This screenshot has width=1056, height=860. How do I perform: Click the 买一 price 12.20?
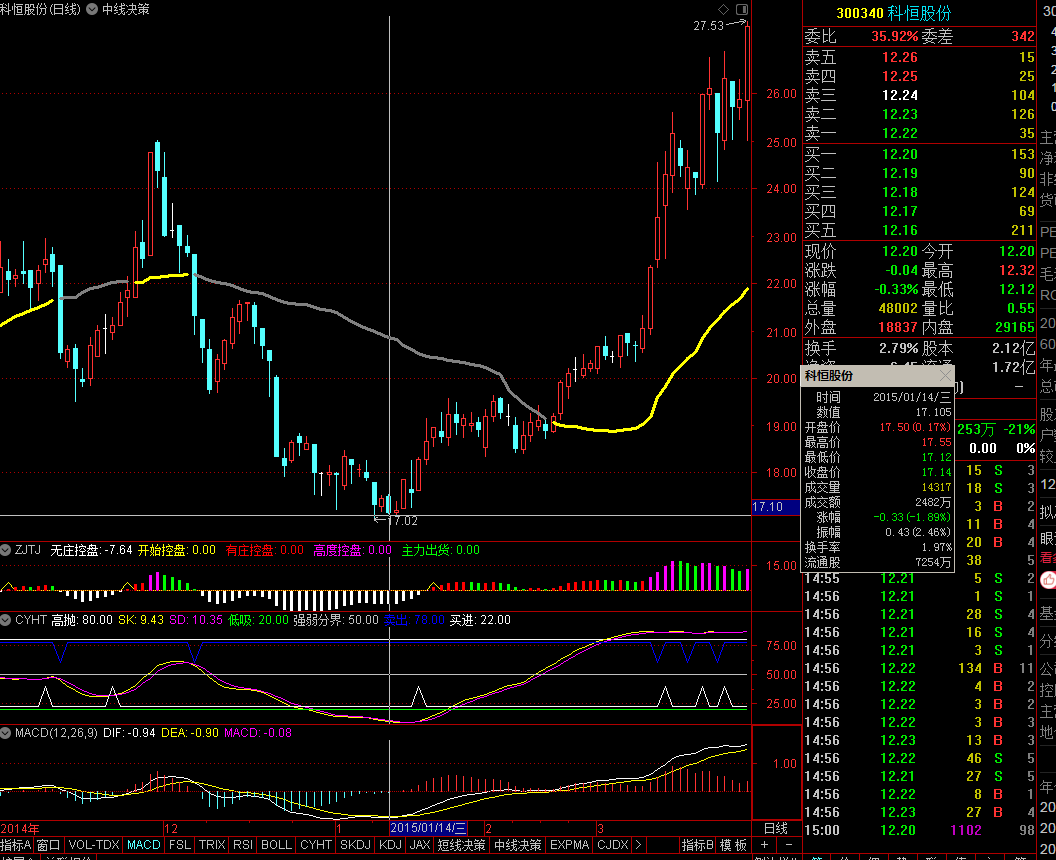point(900,154)
